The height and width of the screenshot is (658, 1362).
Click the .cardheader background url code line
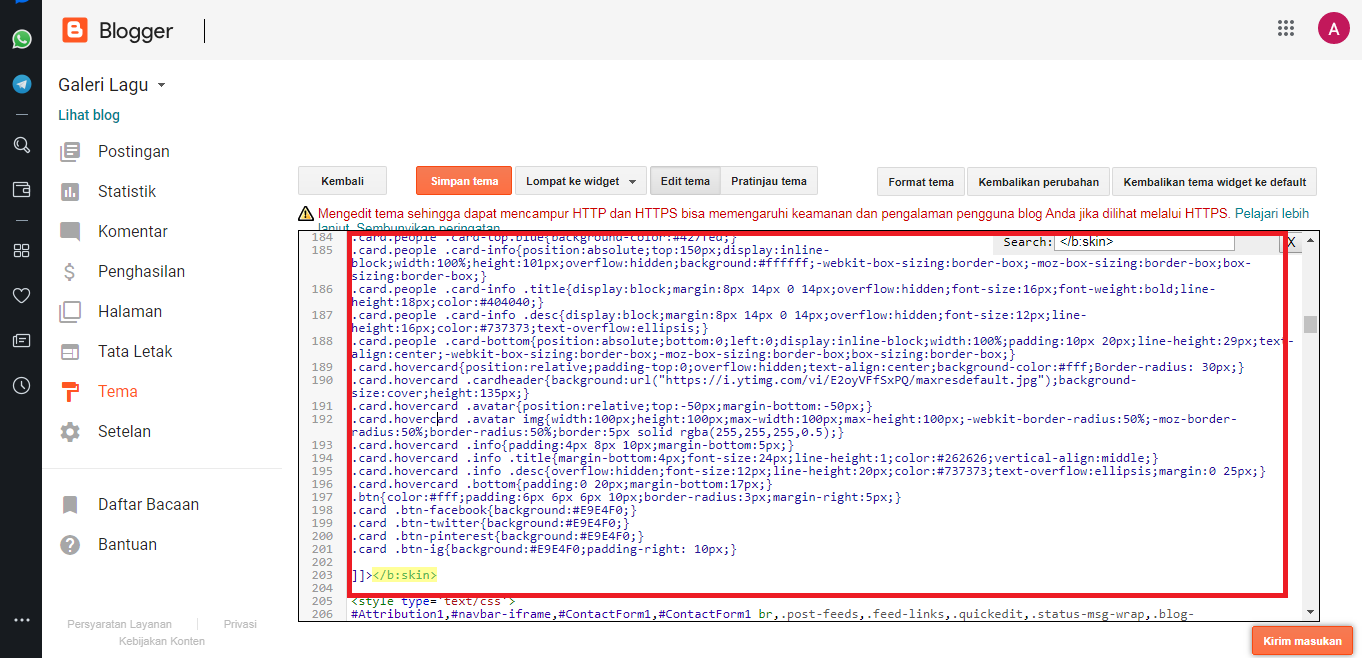[x=743, y=387]
